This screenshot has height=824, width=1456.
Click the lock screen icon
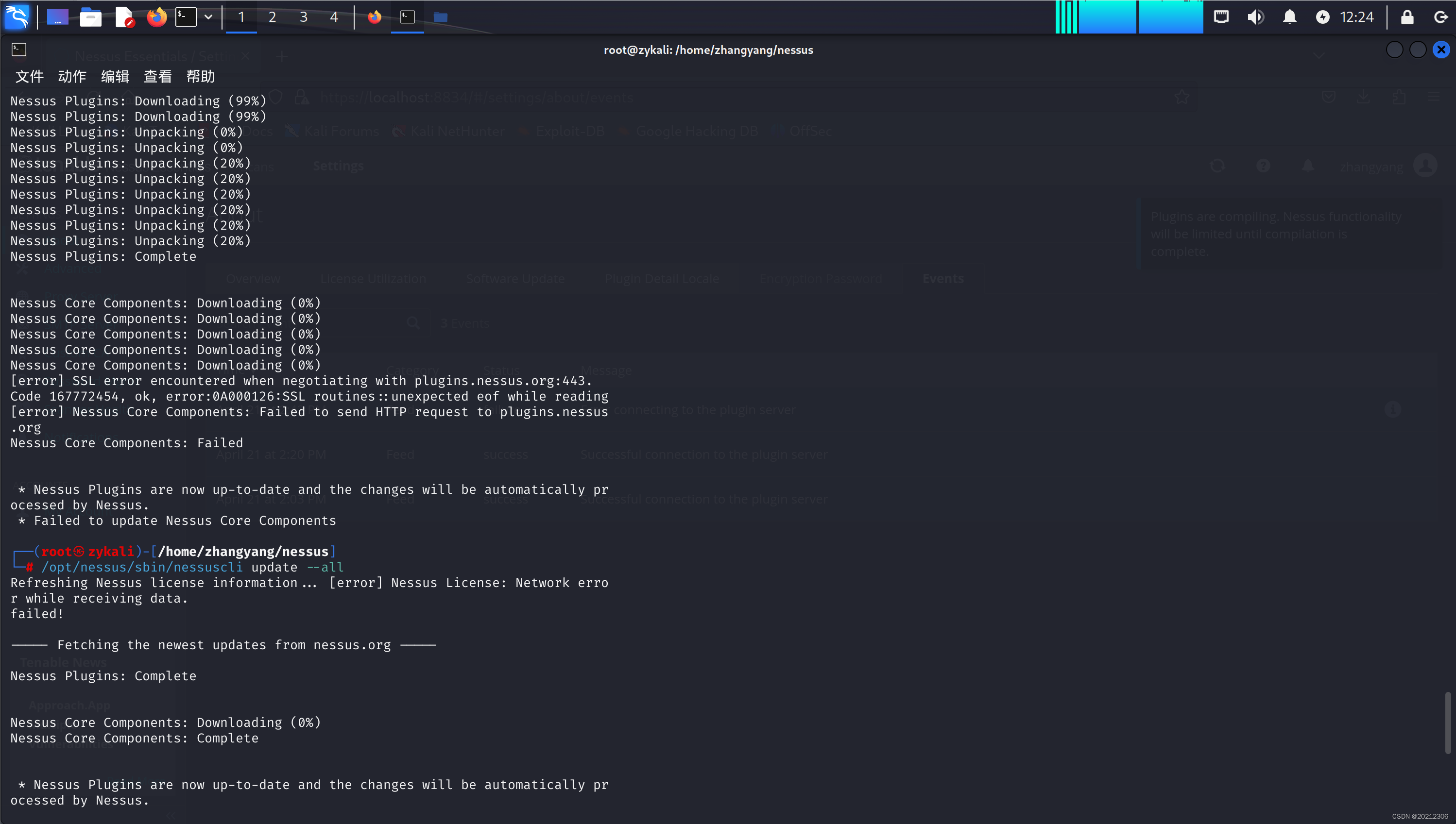(x=1407, y=17)
